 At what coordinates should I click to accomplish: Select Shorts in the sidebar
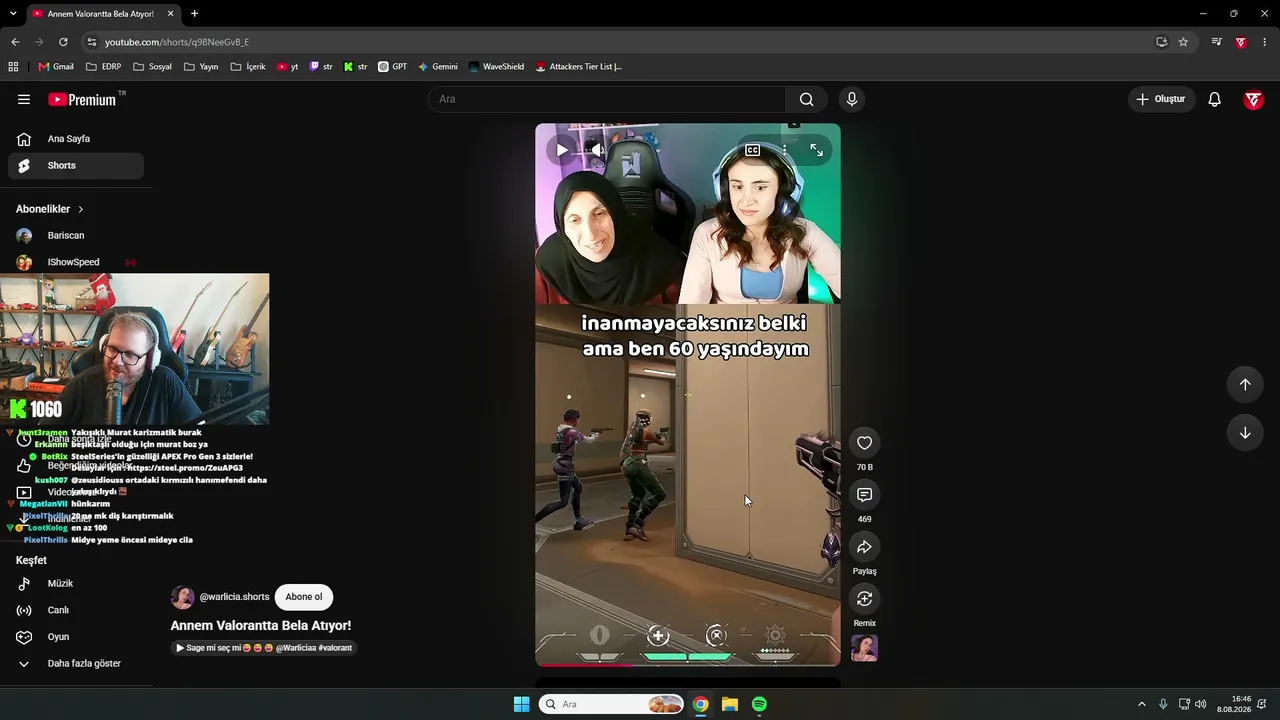76,166
